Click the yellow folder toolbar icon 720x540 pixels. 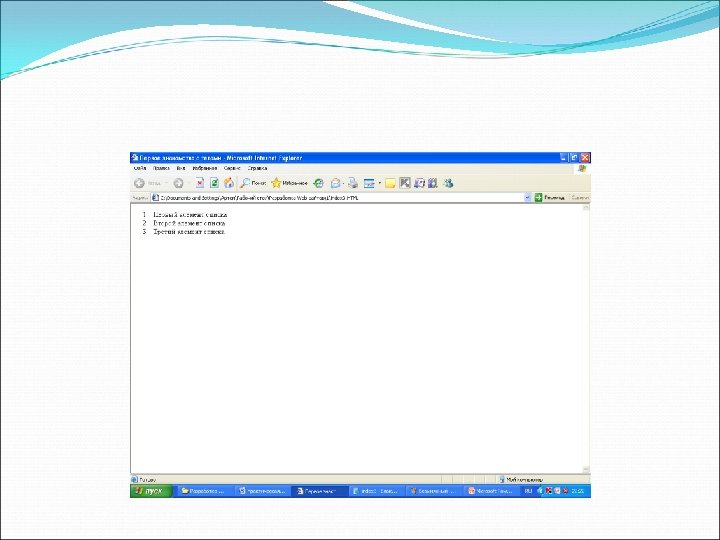pyautogui.click(x=390, y=183)
